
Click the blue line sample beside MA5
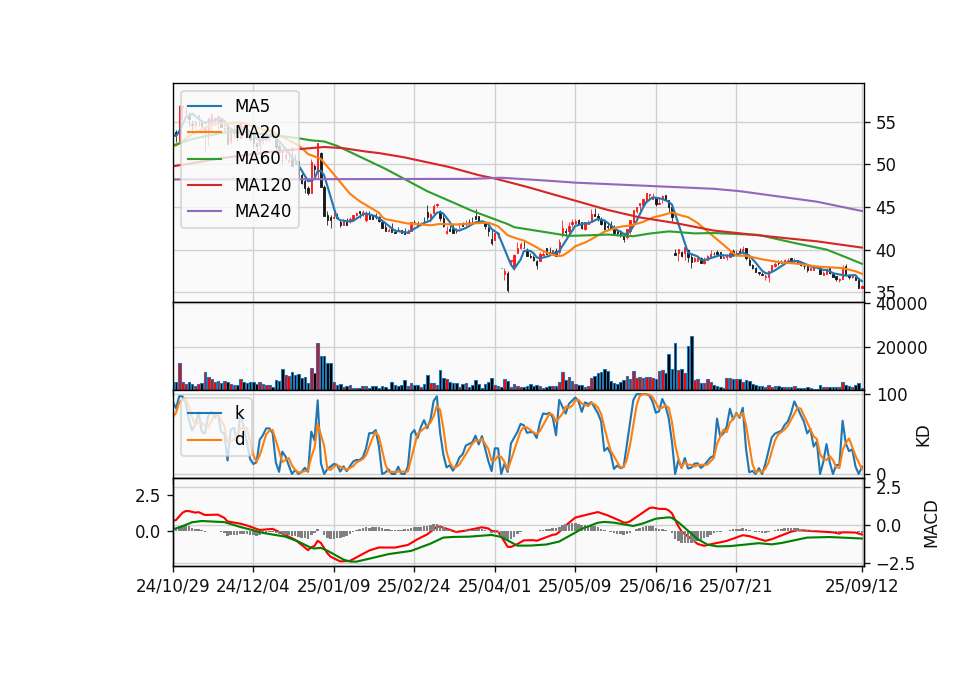click(x=204, y=106)
